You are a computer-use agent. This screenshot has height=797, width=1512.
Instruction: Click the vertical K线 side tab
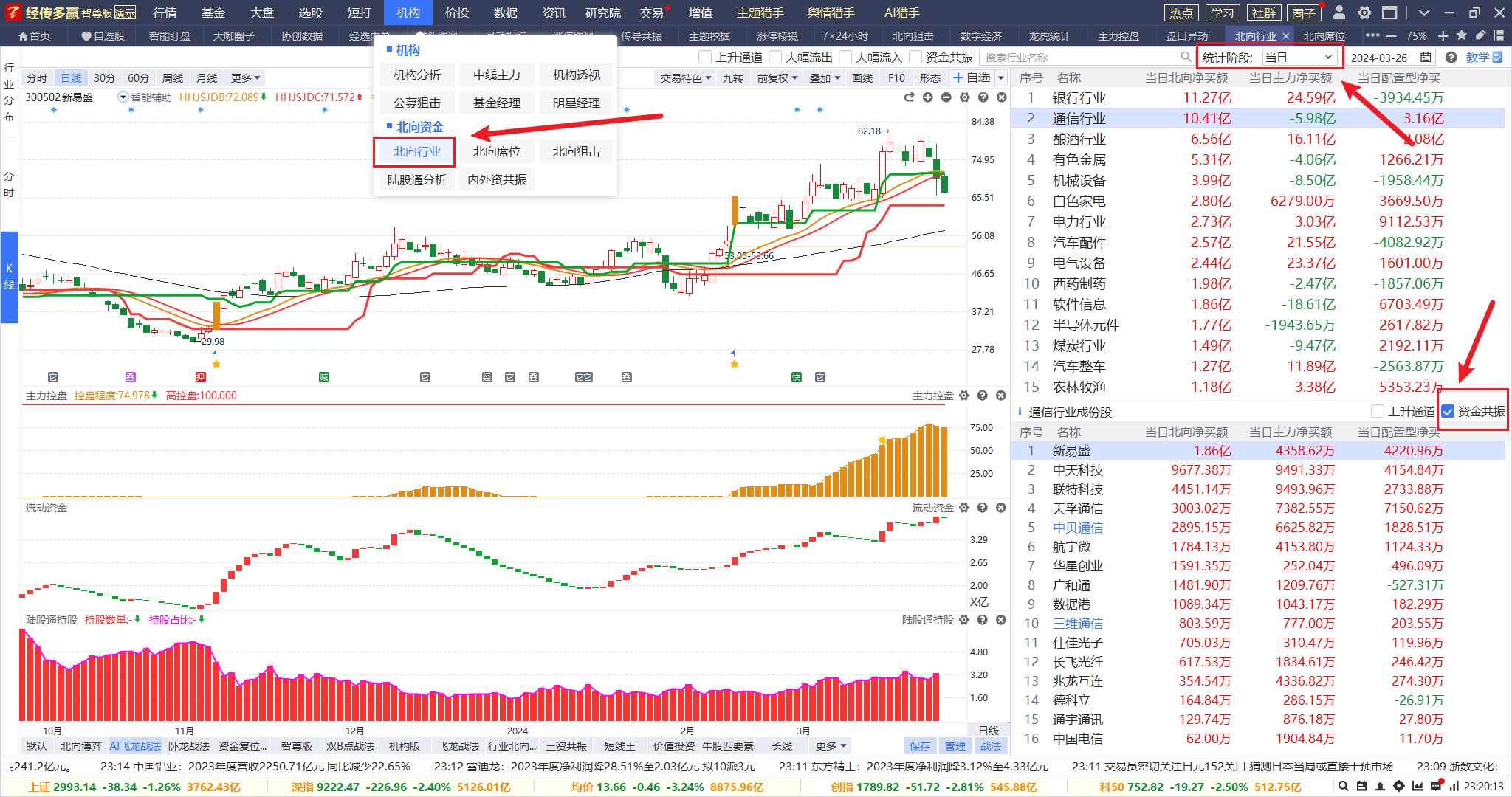click(x=9, y=277)
